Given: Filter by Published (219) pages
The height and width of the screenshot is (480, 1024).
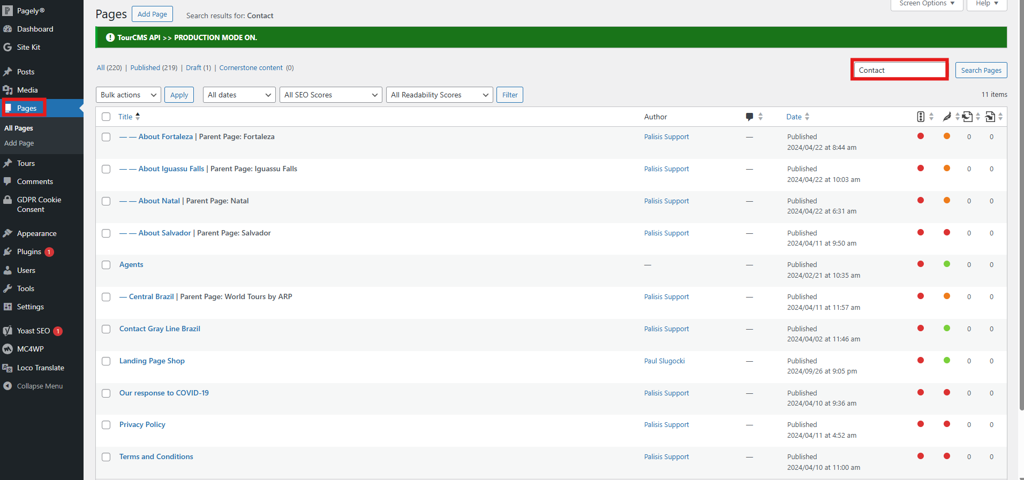Looking at the screenshot, I should click(x=154, y=67).
